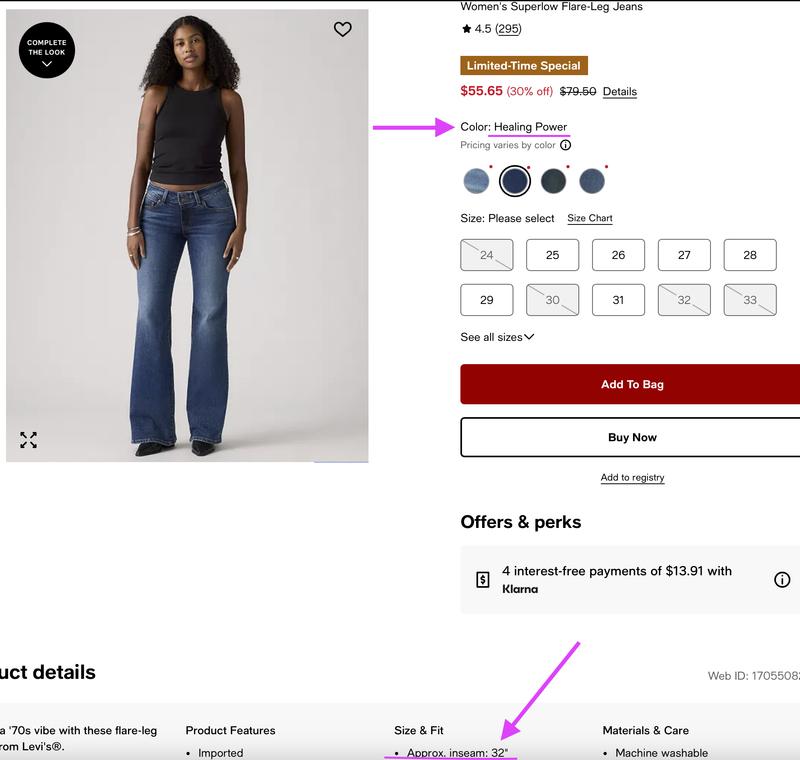
Task: Select the third dark wash color swatch
Action: click(553, 181)
